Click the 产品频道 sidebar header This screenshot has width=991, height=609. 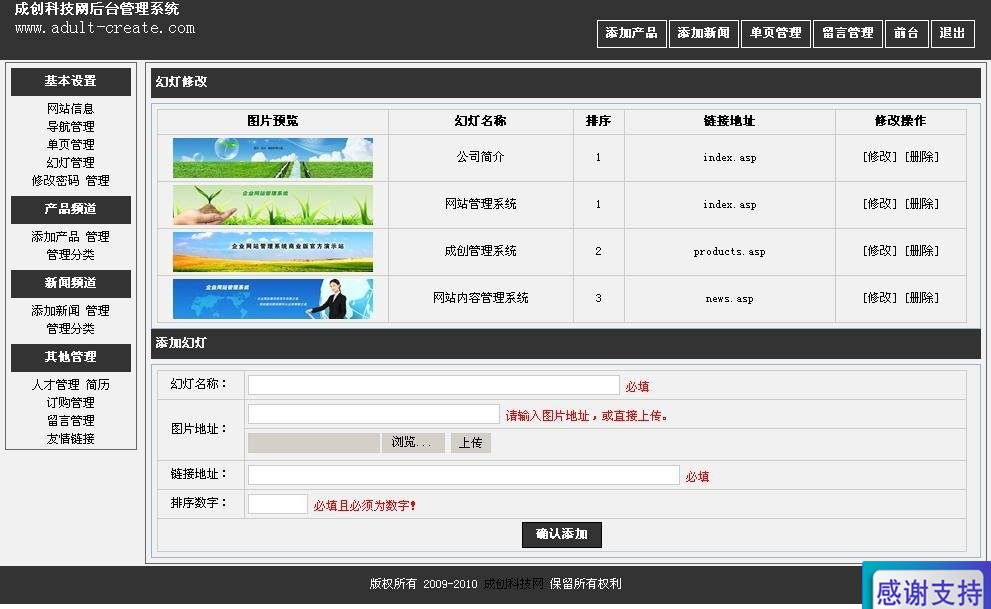[x=71, y=210]
